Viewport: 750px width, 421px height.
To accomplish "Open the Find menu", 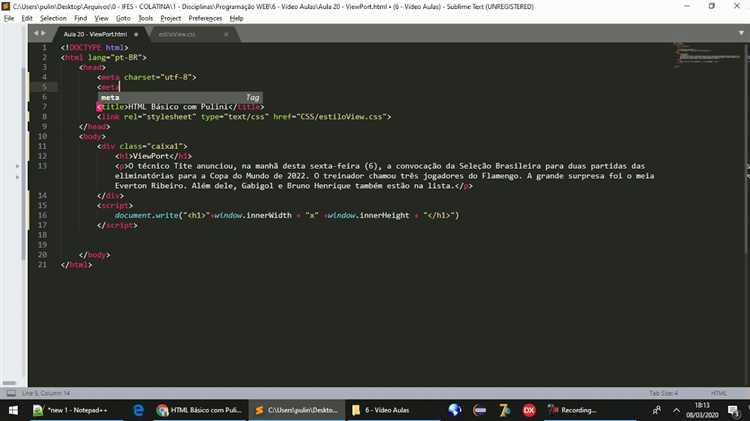I will click(80, 18).
